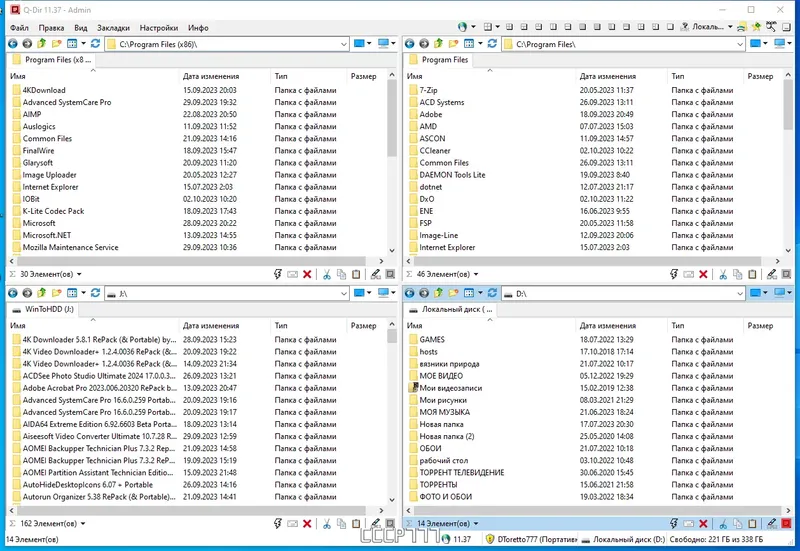Open the 162 Элемент(ов) dropdown
800x551 pixels.
click(x=83, y=523)
